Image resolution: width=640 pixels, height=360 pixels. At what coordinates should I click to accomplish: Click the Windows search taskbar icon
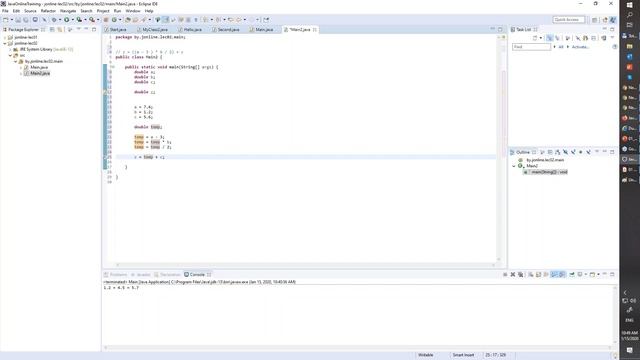tap(630, 15)
